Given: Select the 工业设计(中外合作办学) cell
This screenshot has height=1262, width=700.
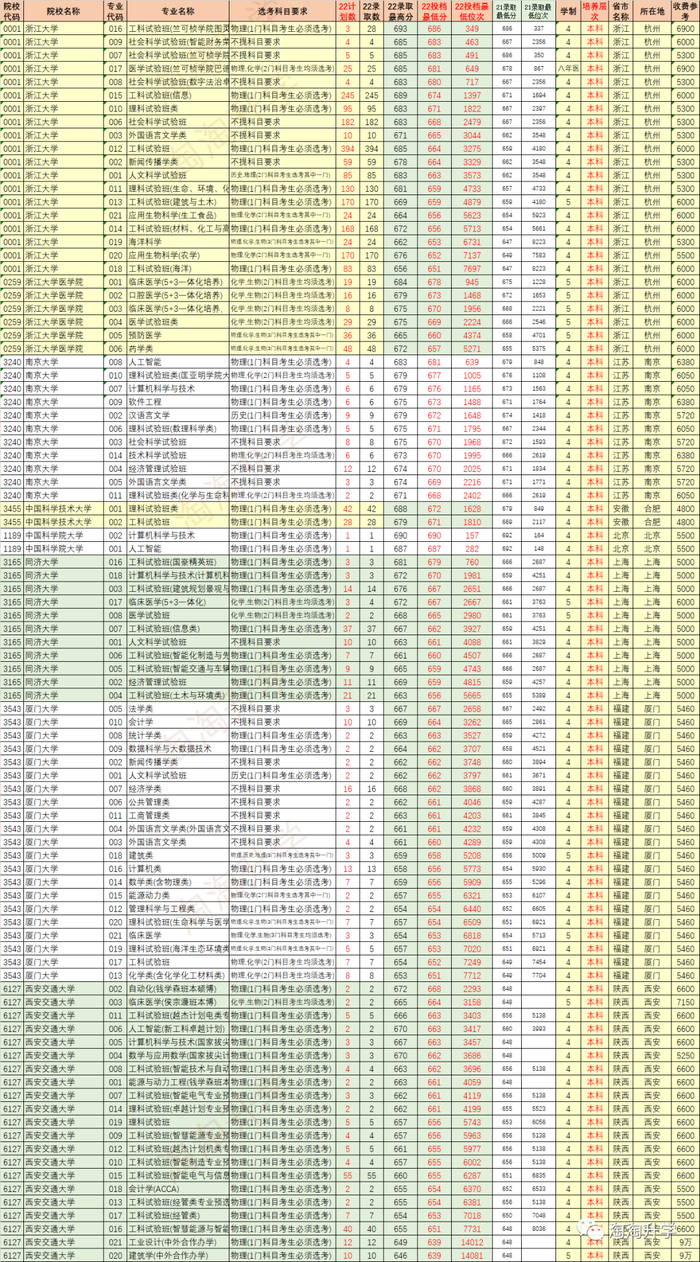Looking at the screenshot, I should 178,1241.
